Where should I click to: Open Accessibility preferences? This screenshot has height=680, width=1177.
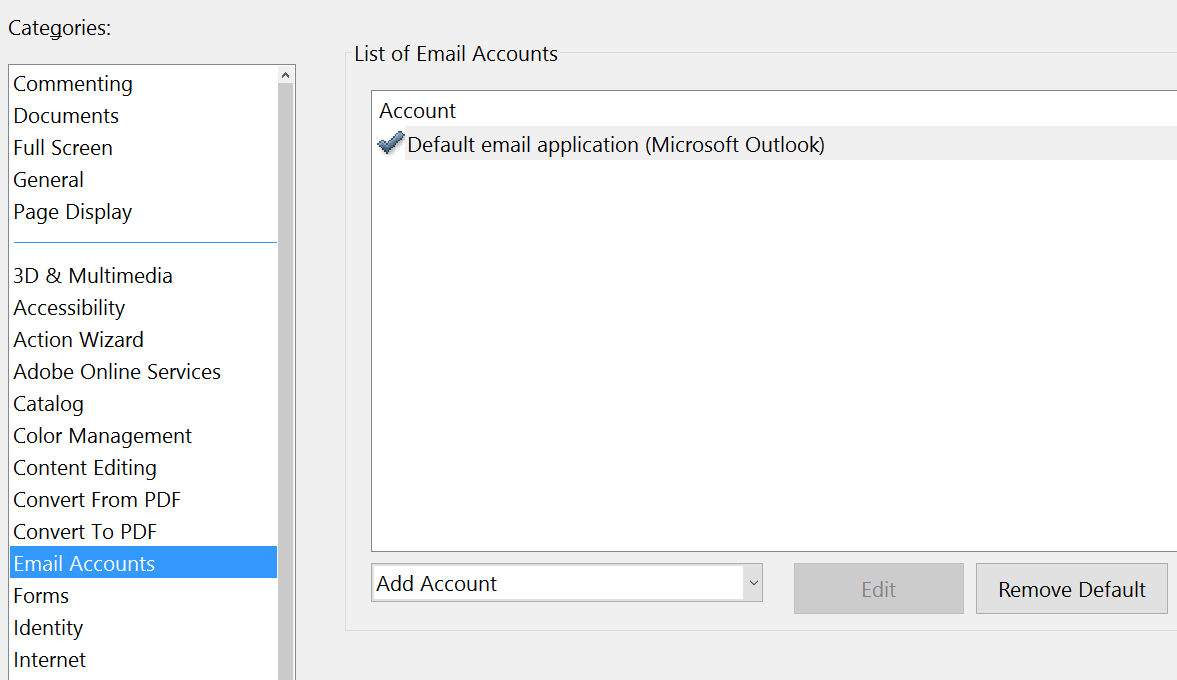(69, 307)
